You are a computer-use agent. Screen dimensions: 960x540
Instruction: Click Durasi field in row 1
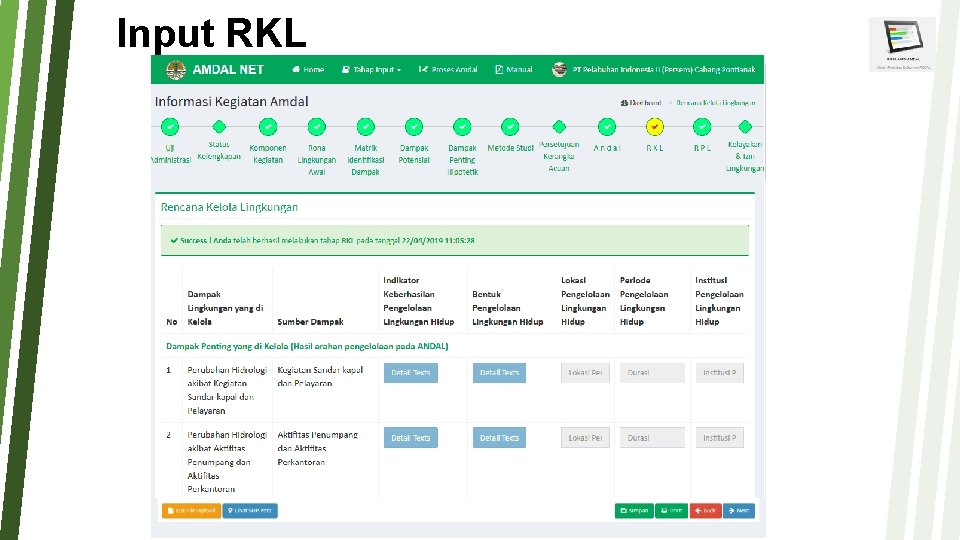click(x=652, y=373)
